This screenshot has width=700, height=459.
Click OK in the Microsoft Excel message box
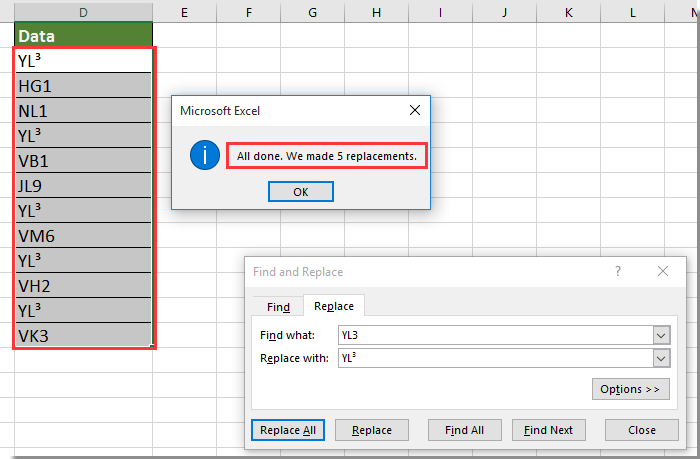click(300, 192)
